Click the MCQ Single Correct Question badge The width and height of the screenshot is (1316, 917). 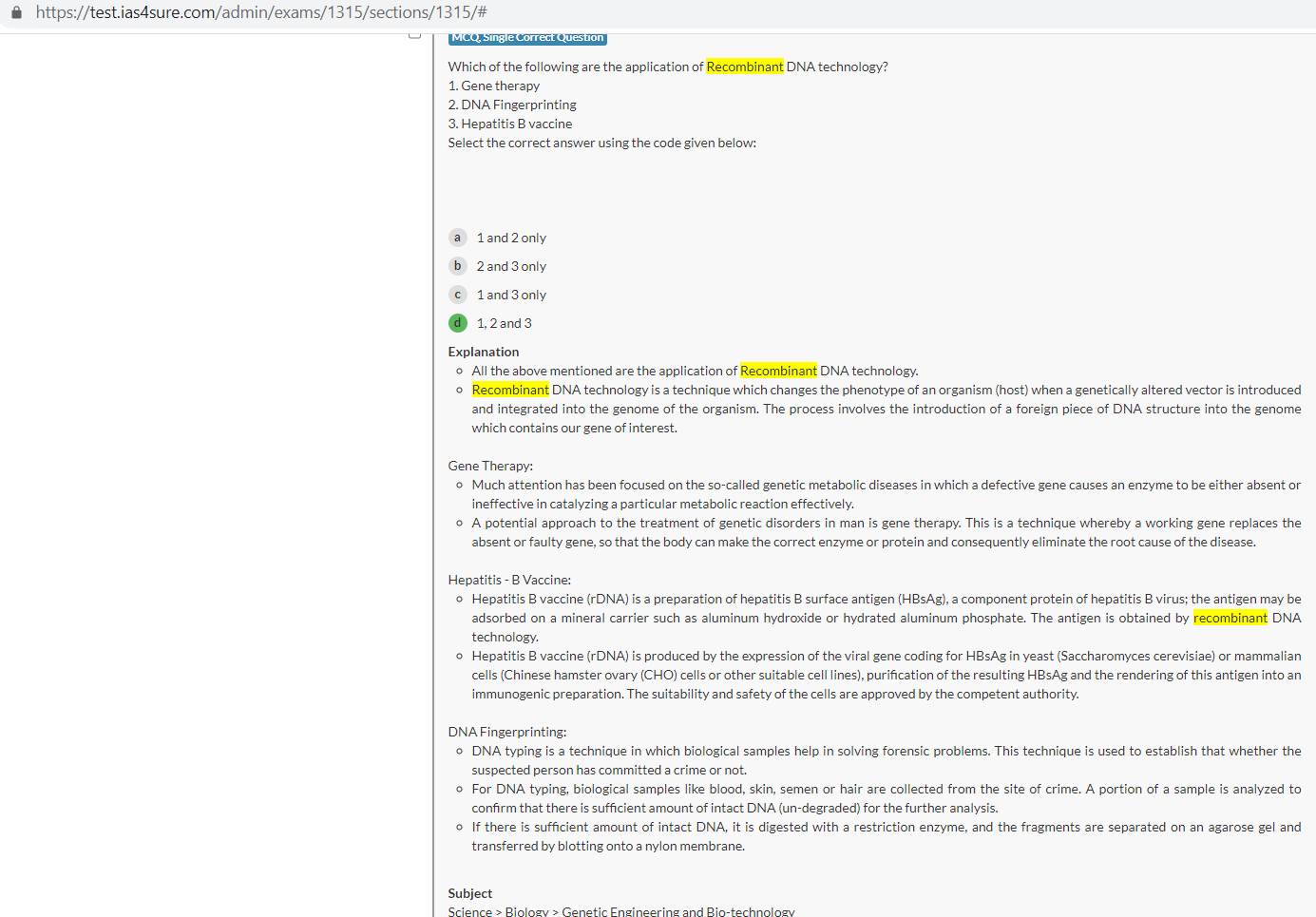(527, 38)
